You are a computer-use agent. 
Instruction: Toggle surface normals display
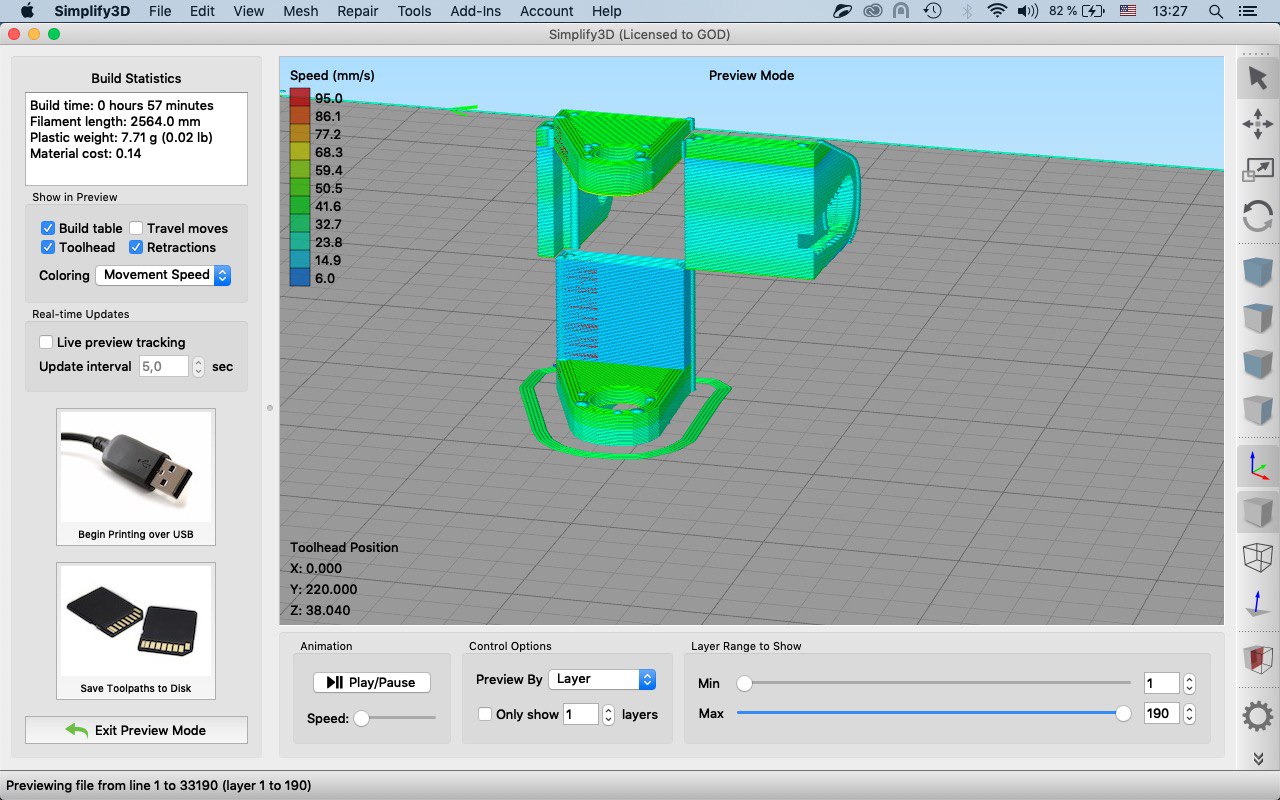point(1257,603)
